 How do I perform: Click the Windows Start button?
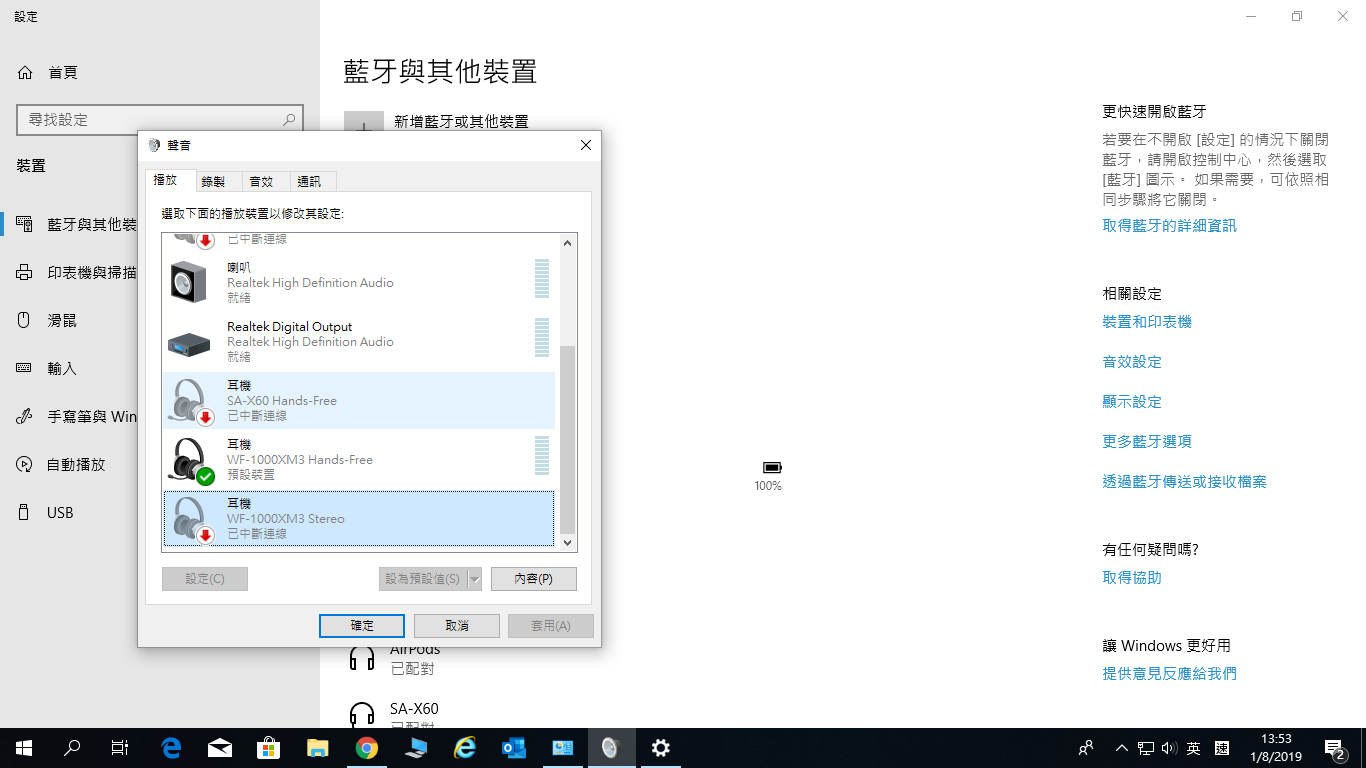coord(24,748)
